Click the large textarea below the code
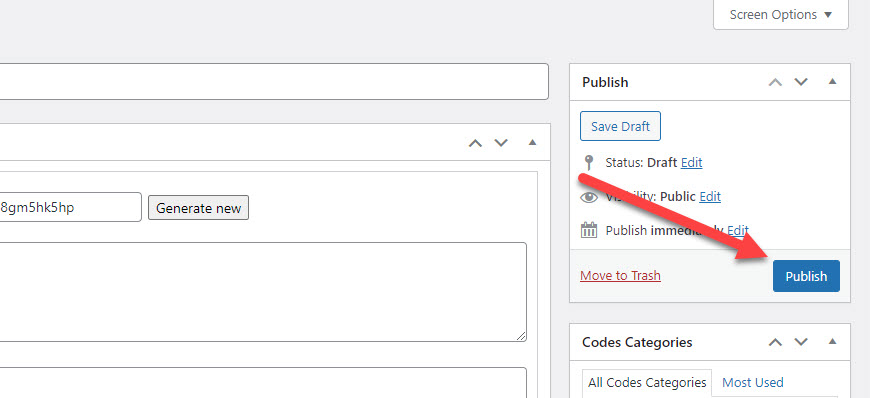The image size is (870, 398). [x=263, y=292]
